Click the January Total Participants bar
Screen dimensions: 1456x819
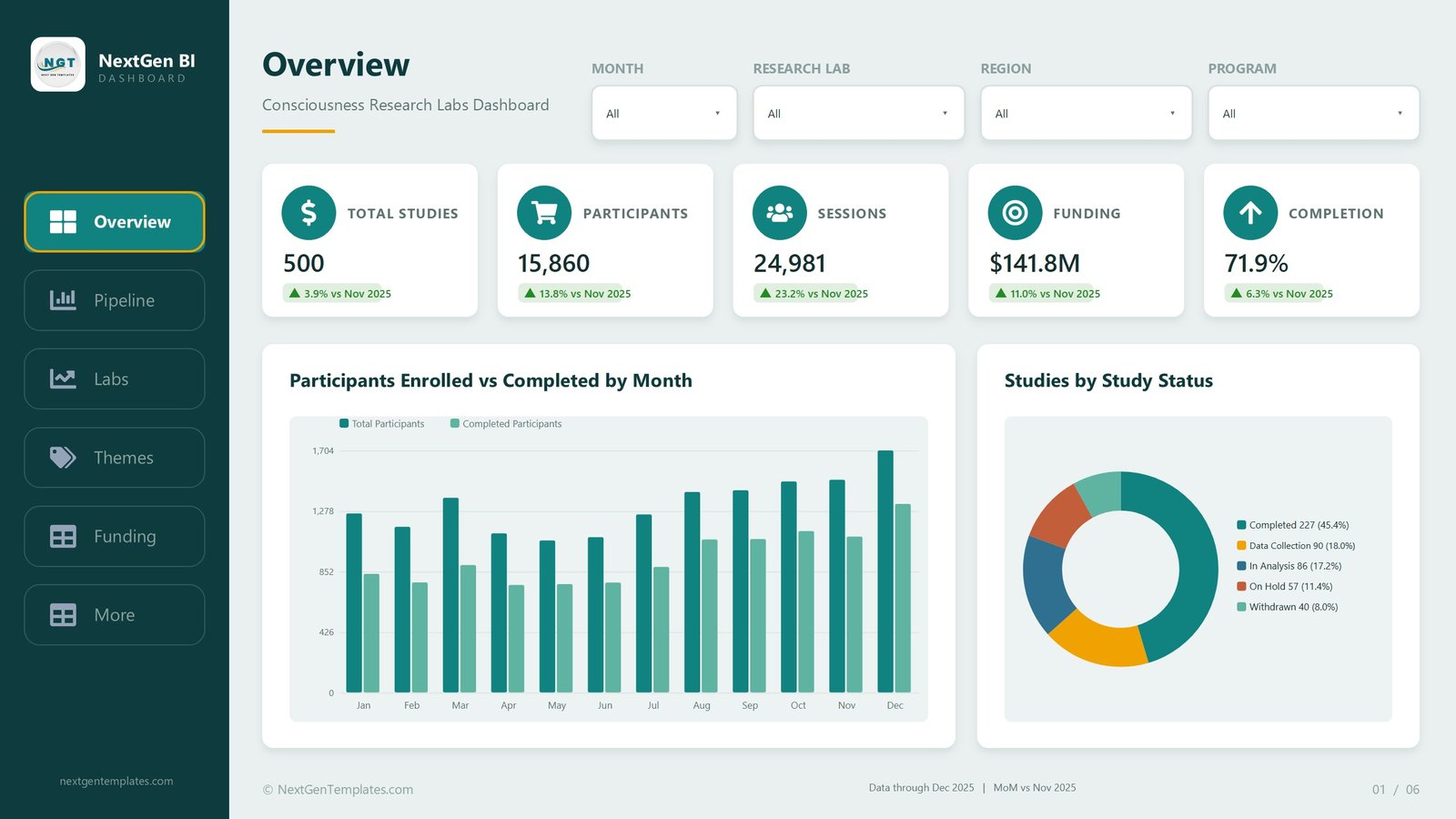coord(354,602)
